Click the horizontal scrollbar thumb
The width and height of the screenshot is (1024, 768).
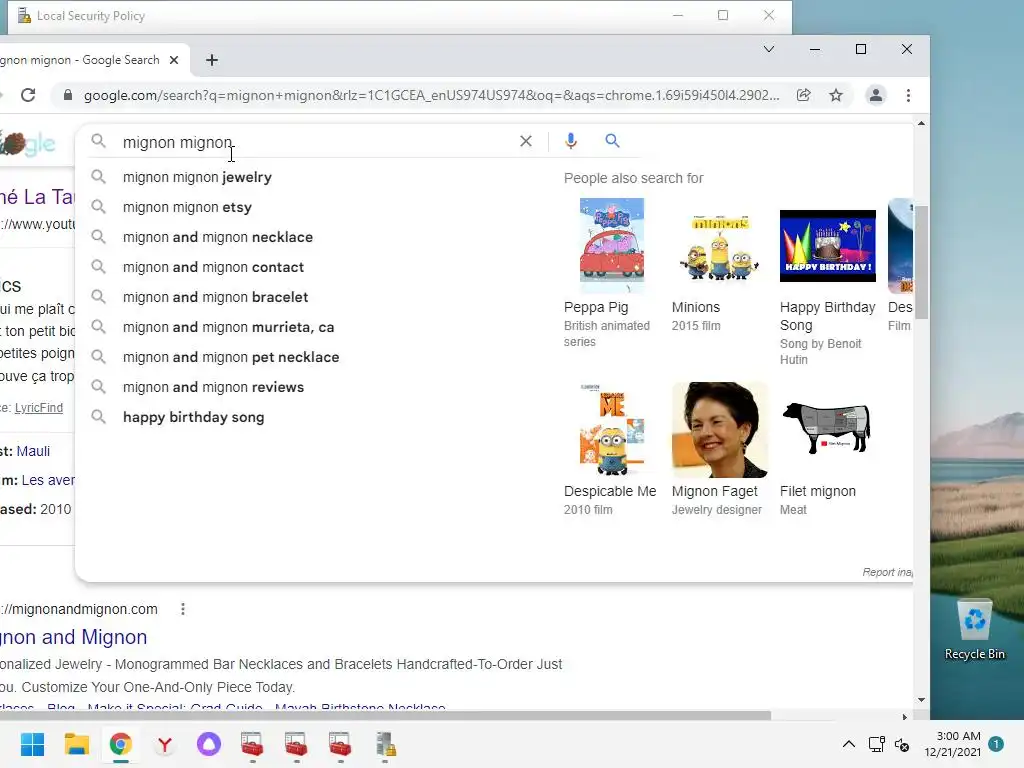pyautogui.click(x=385, y=716)
